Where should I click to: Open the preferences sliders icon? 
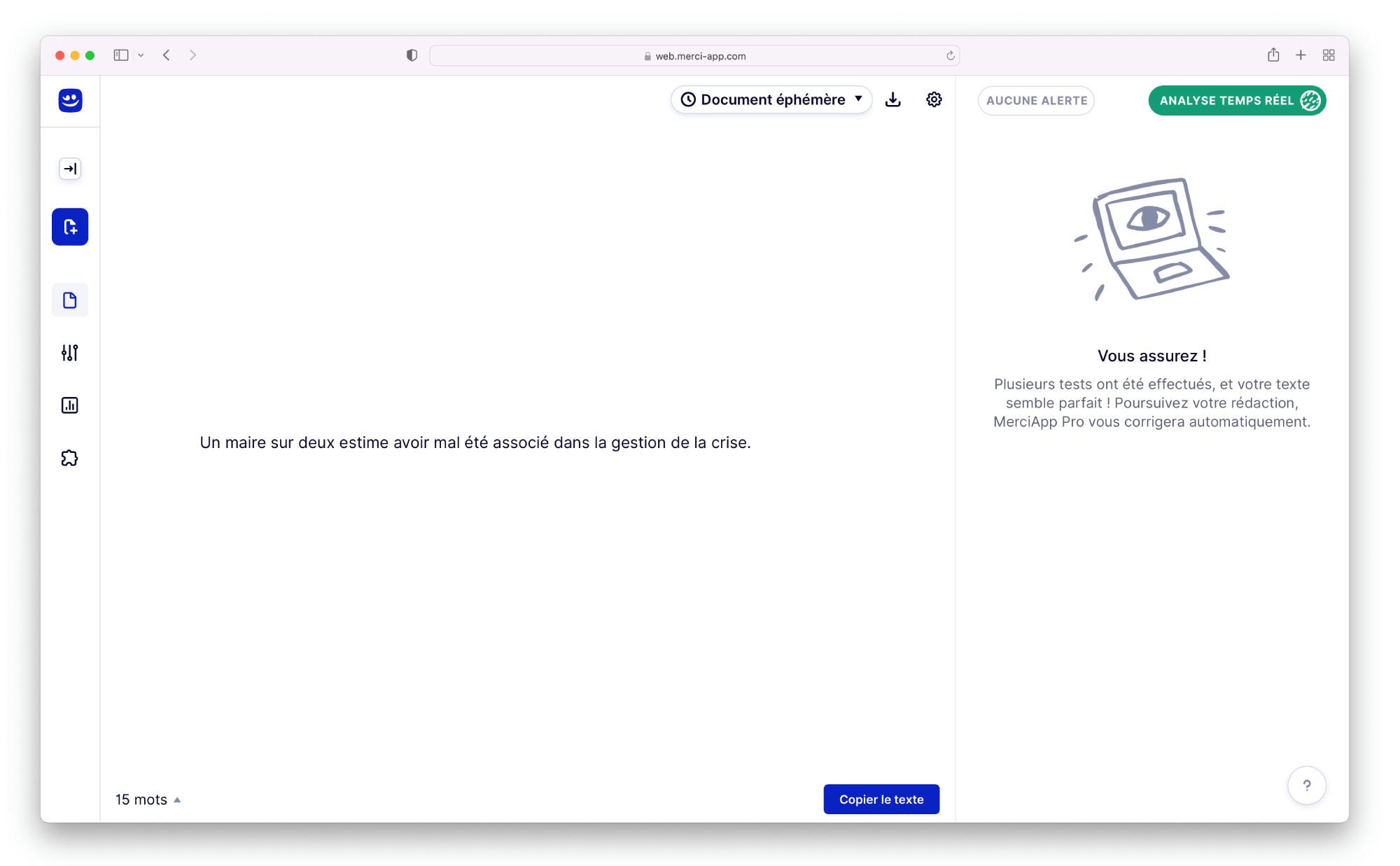(69, 353)
